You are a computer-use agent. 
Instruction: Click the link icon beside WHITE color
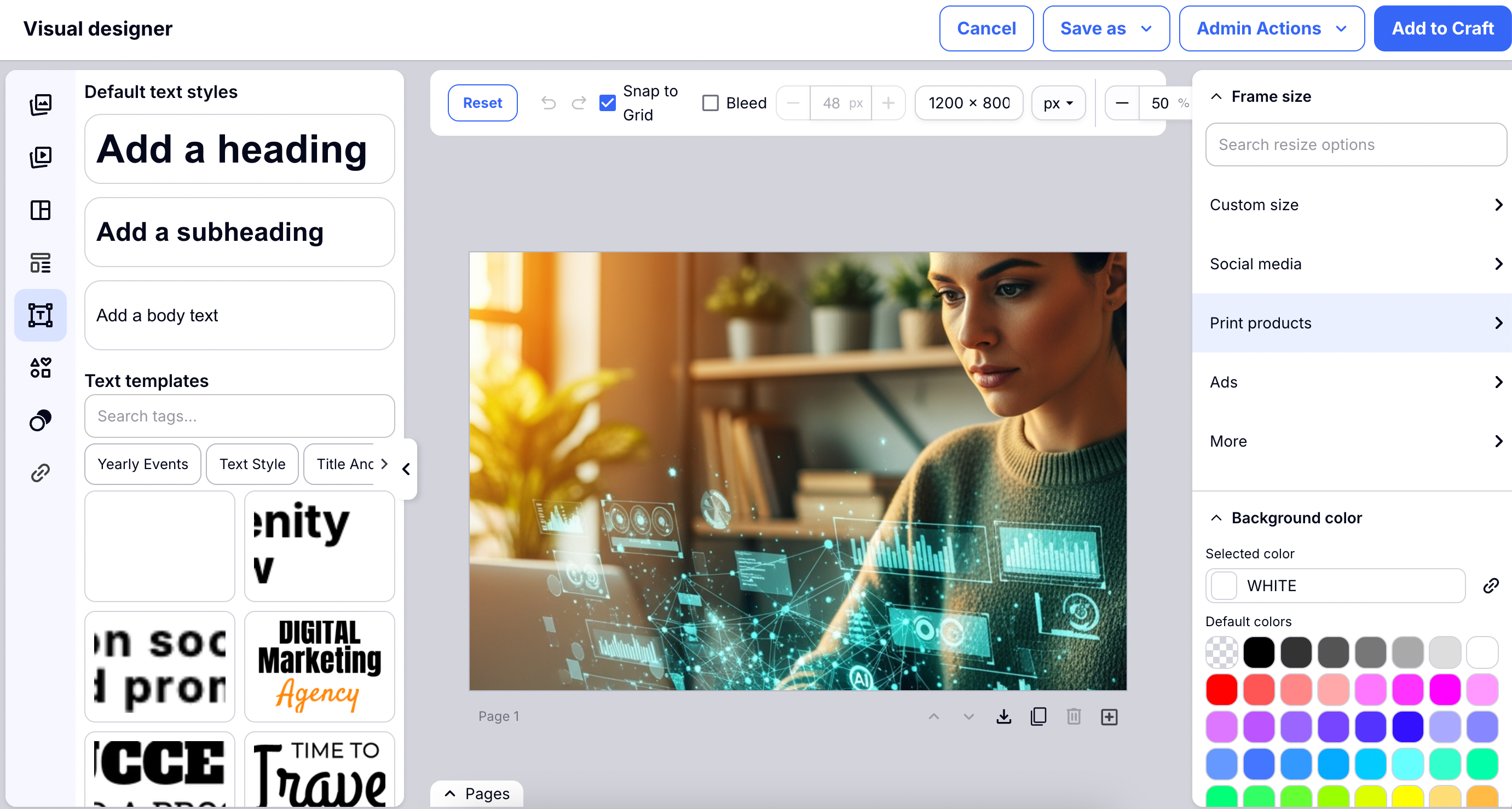(x=1490, y=585)
